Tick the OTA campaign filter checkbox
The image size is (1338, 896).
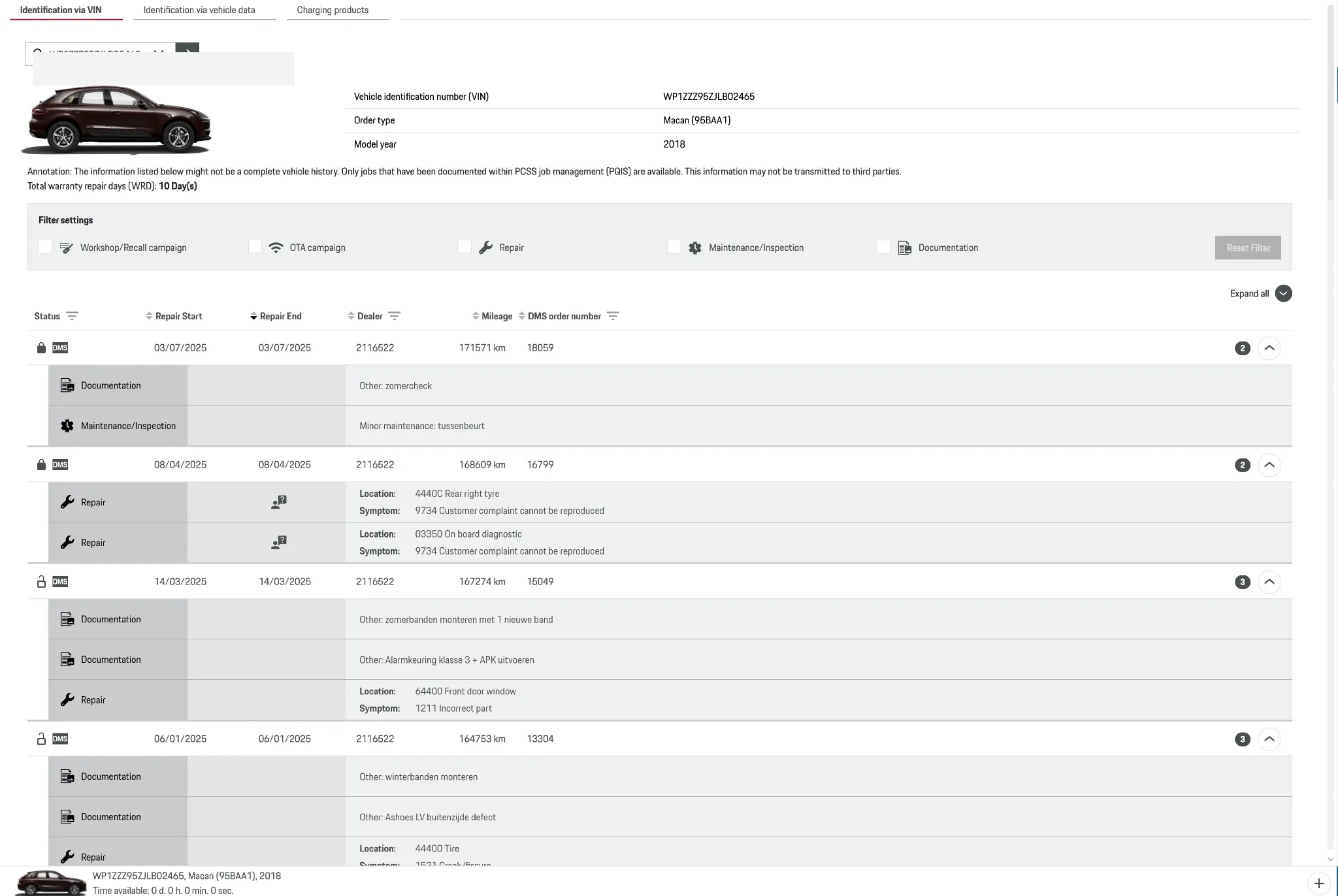pyautogui.click(x=255, y=247)
